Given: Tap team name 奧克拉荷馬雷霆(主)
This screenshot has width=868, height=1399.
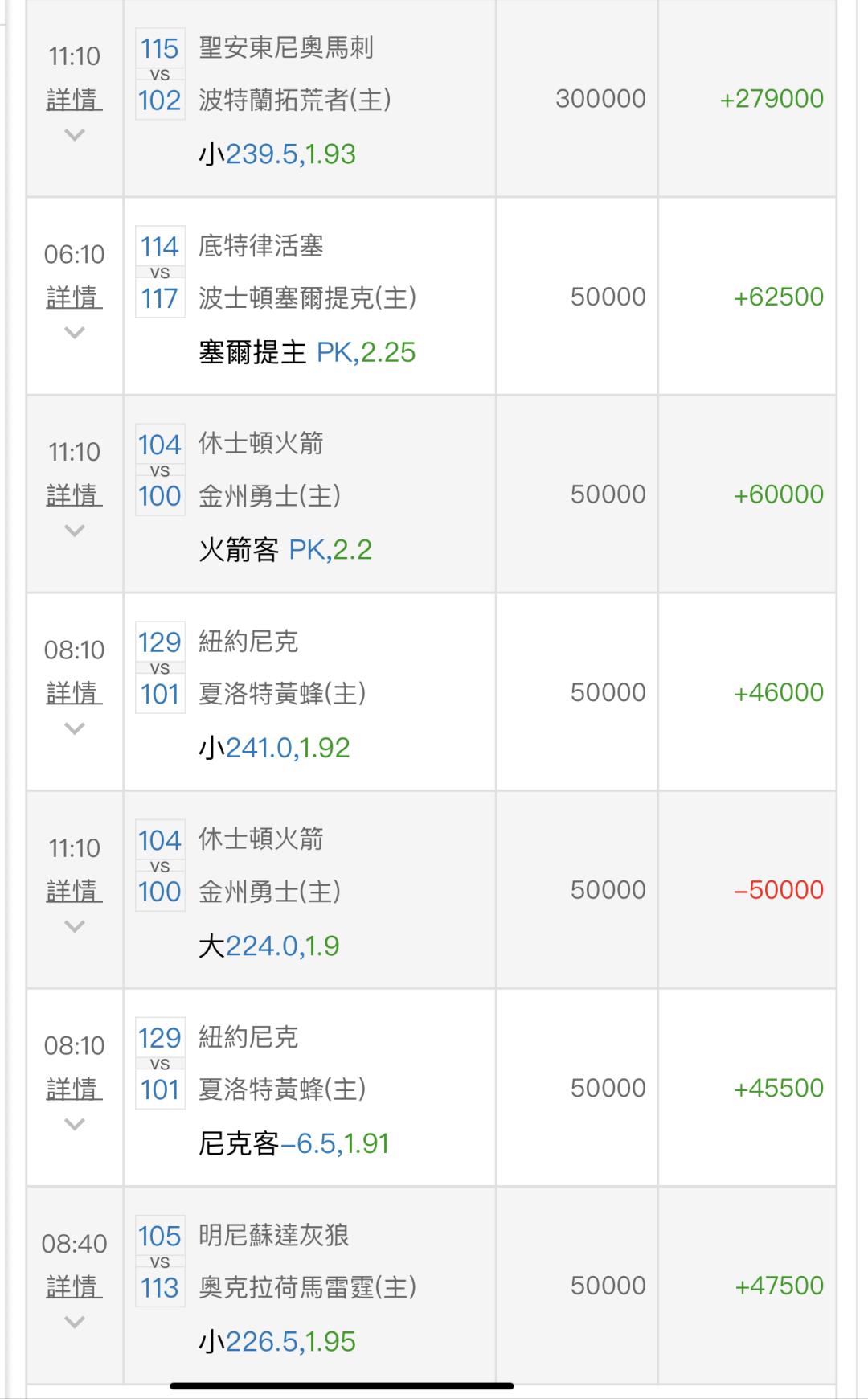Looking at the screenshot, I should pos(307,1287).
